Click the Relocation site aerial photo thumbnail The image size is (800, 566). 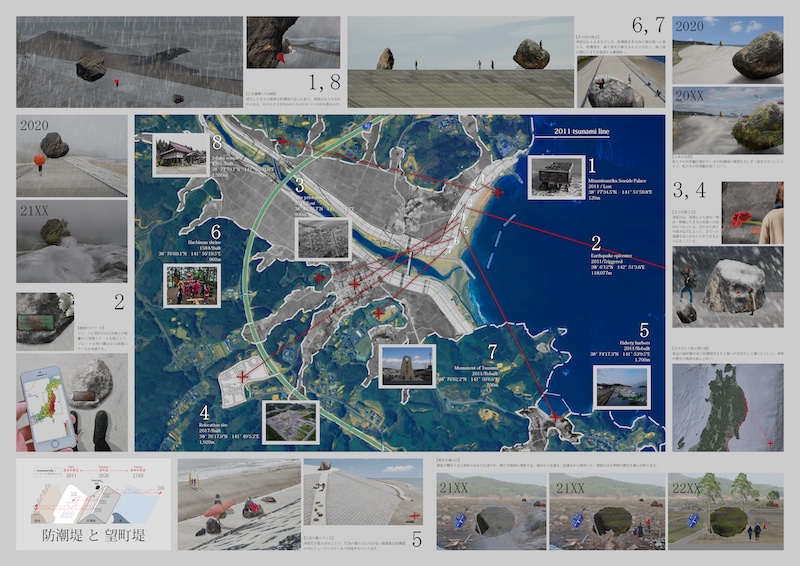tap(291, 421)
